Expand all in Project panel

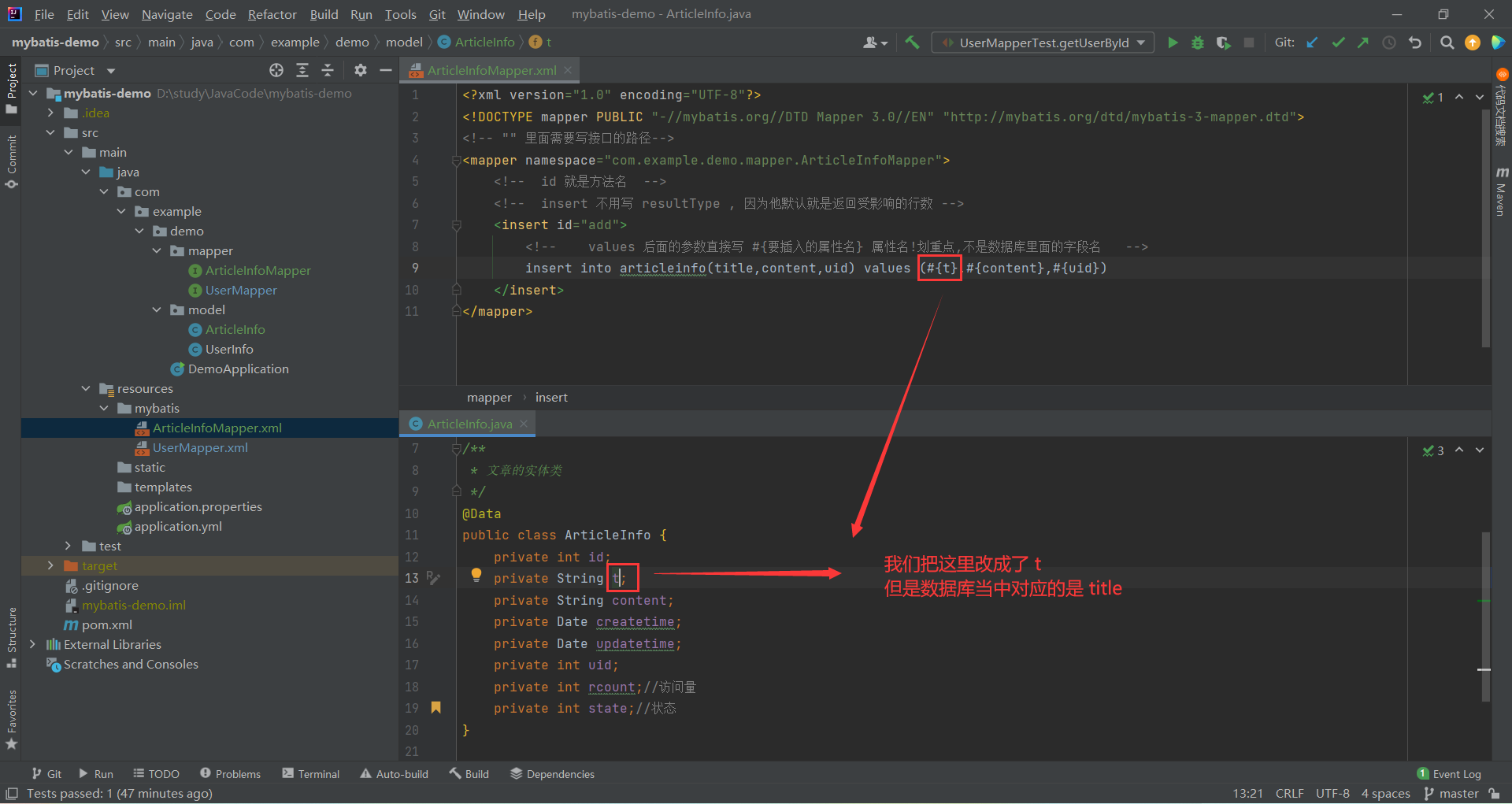302,70
